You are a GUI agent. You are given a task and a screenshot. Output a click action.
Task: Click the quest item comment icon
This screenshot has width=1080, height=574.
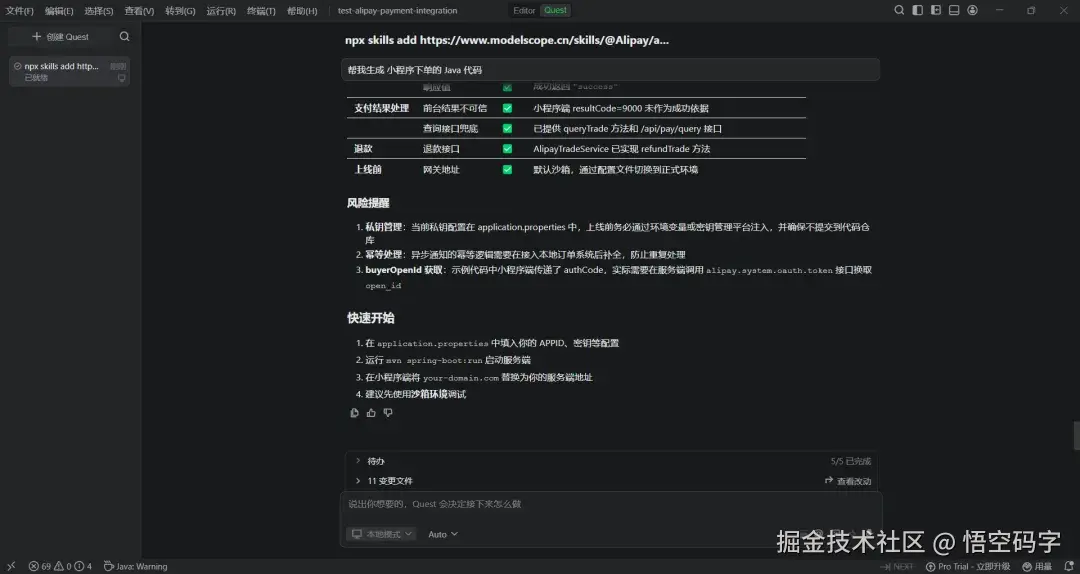(122, 78)
